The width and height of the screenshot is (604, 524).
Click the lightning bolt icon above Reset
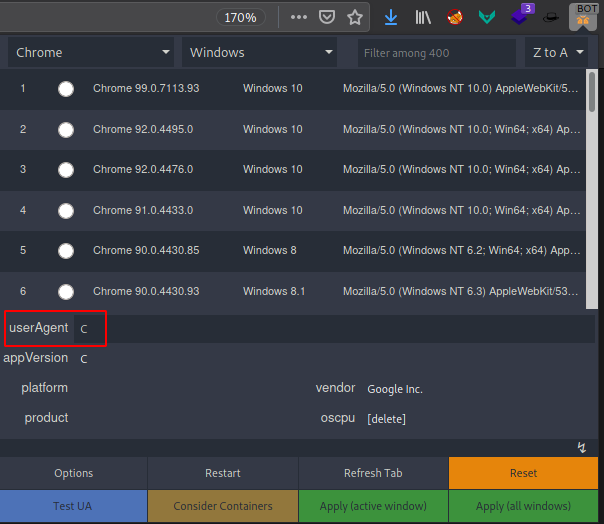582,447
